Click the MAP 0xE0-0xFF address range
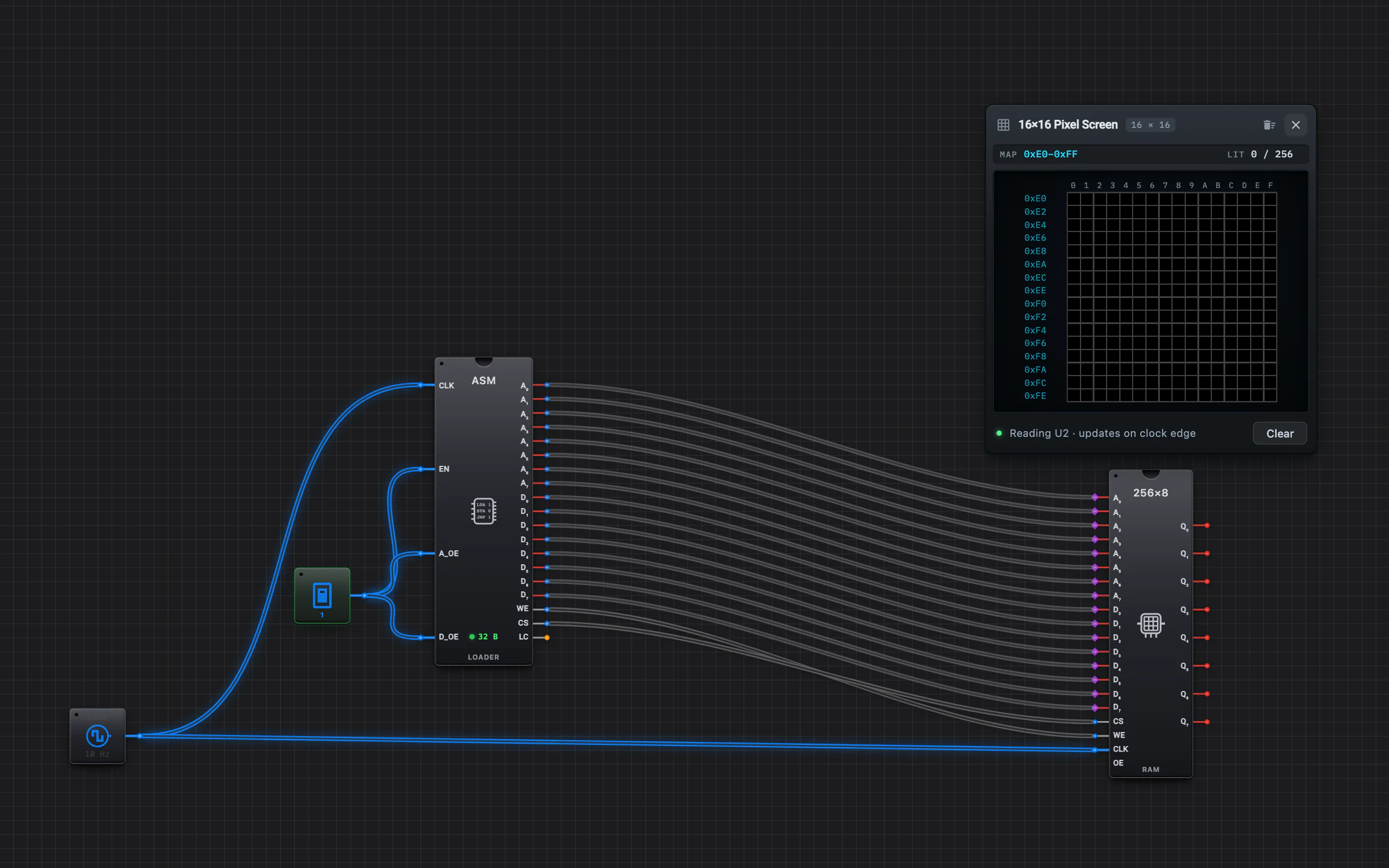The width and height of the screenshot is (1389, 868). point(1050,155)
